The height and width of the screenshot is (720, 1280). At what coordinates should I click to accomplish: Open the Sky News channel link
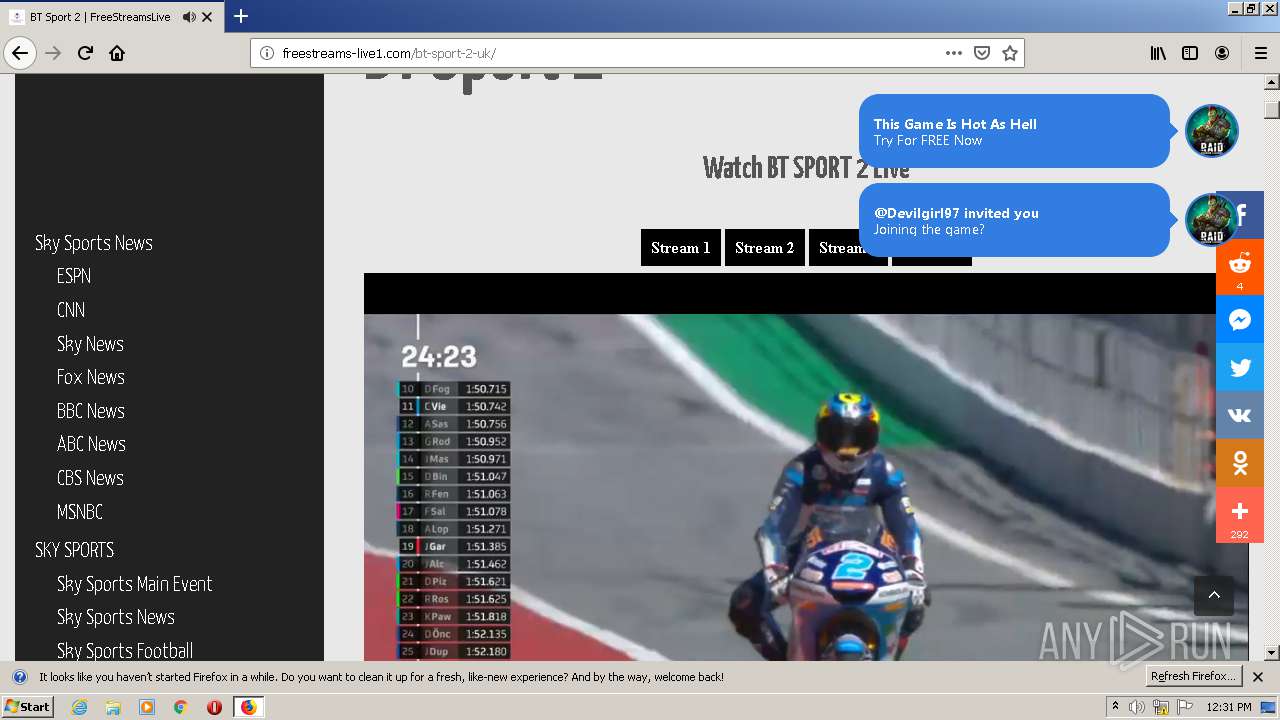click(90, 344)
